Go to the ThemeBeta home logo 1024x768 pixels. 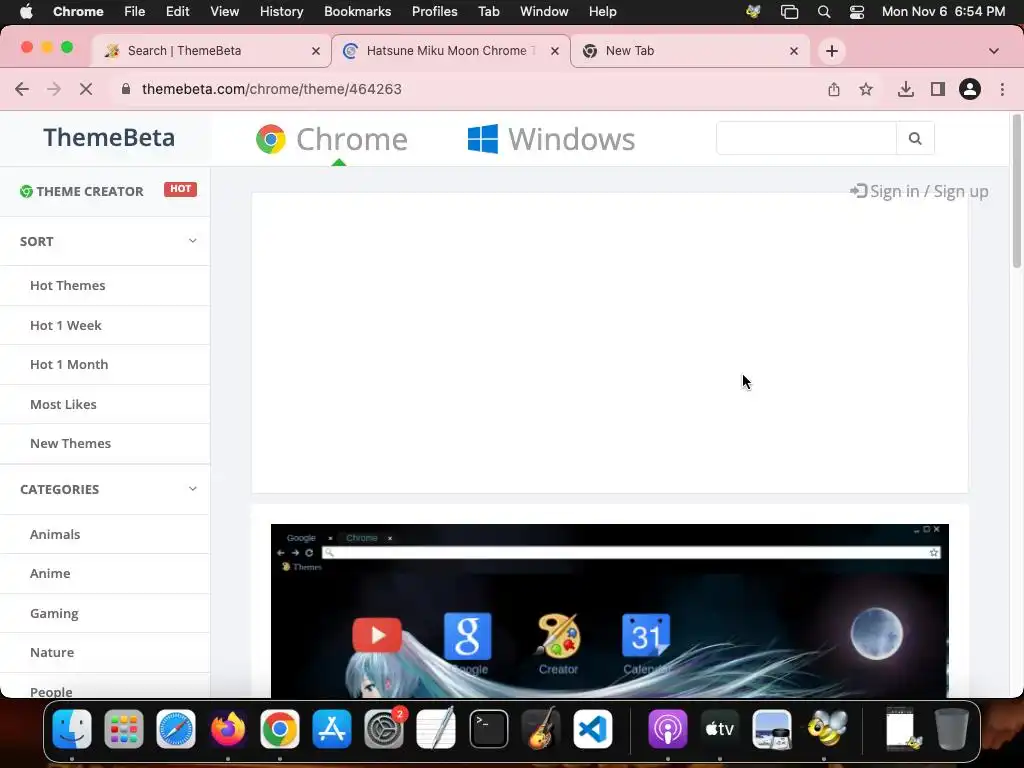click(x=109, y=138)
